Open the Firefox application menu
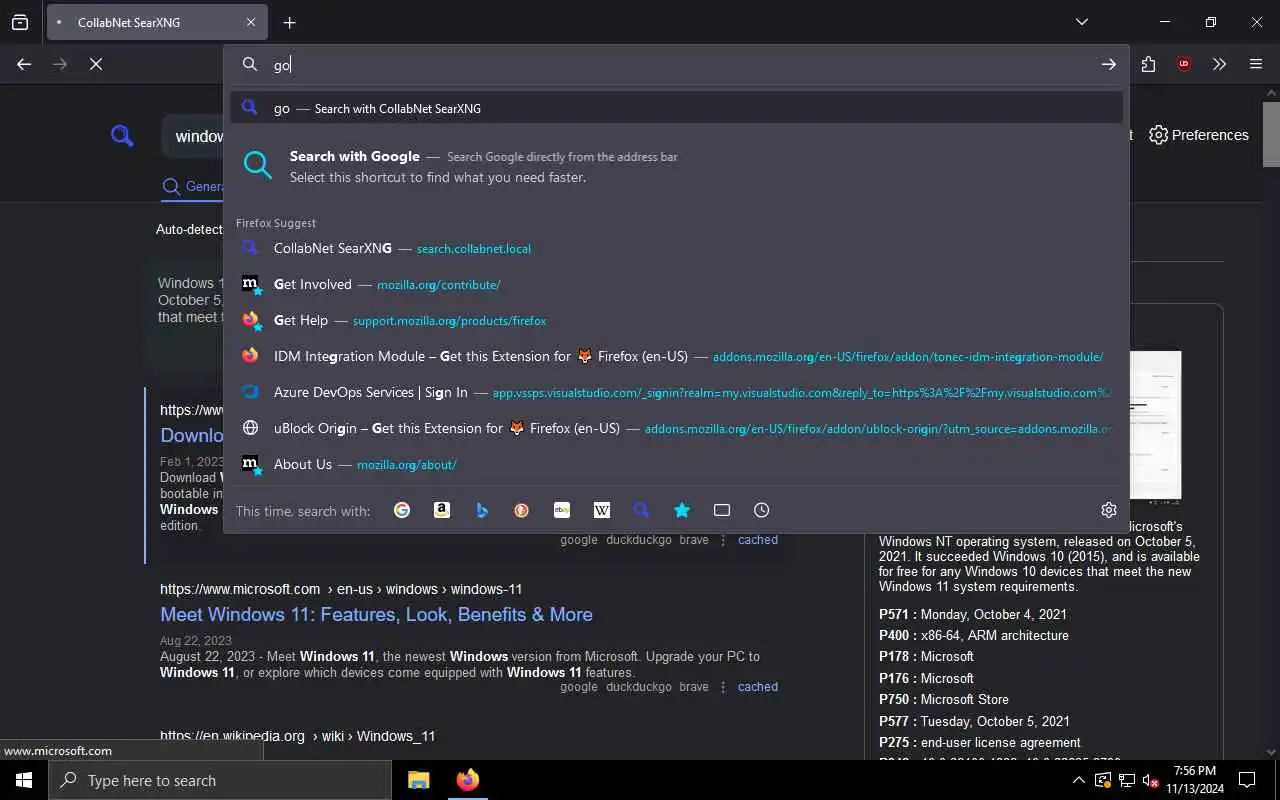This screenshot has height=800, width=1280. (1256, 64)
